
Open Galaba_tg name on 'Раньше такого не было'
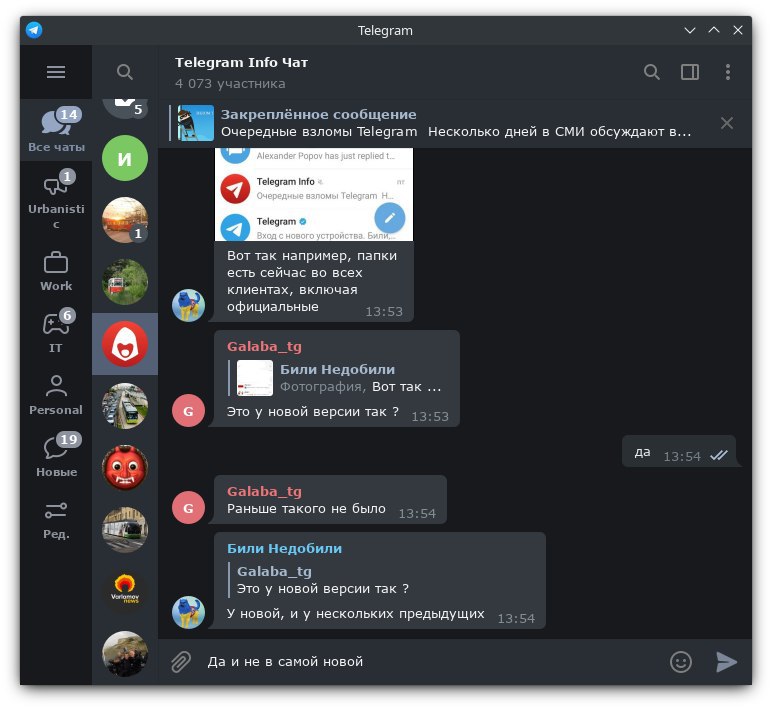[x=264, y=491]
